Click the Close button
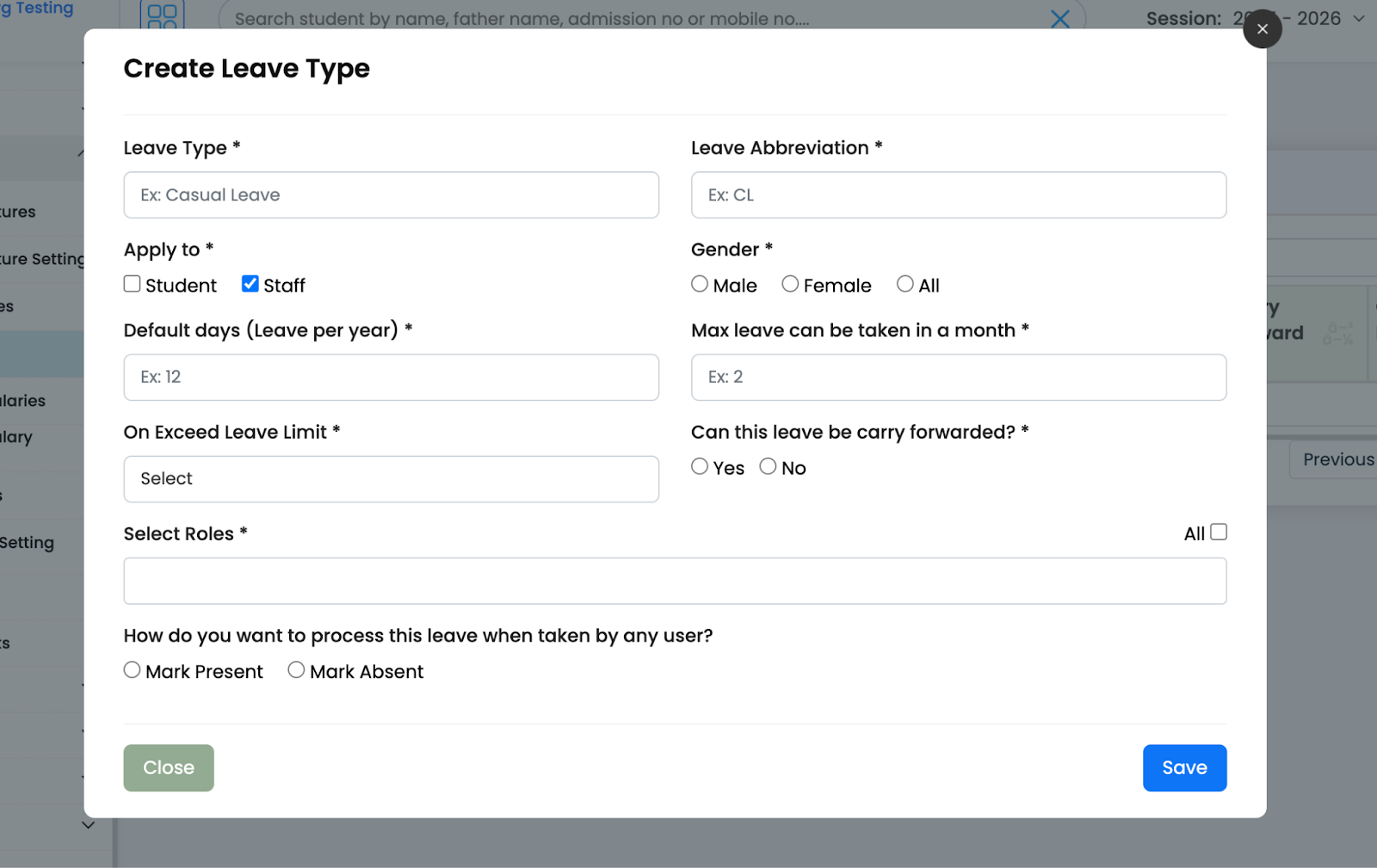Image resolution: width=1377 pixels, height=868 pixels. [168, 767]
